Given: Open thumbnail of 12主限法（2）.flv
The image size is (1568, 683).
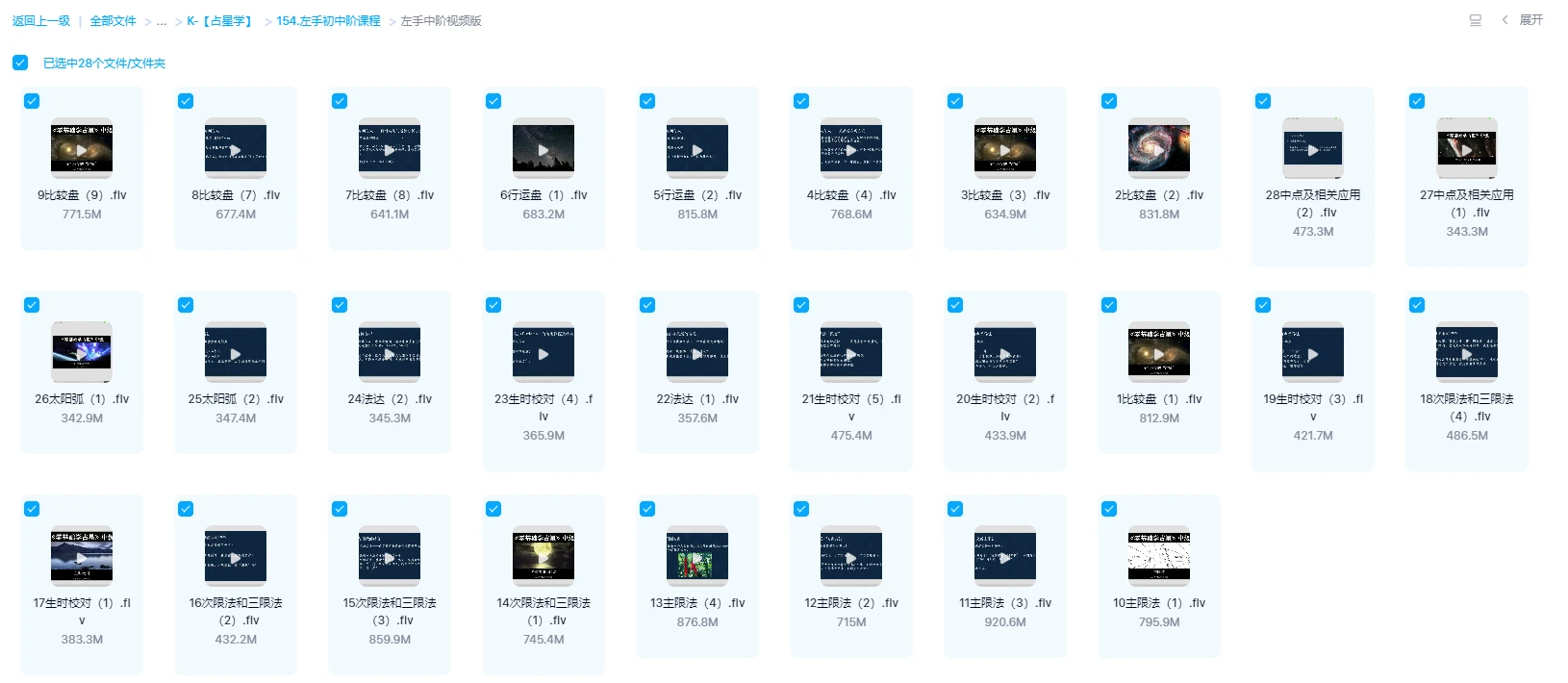Looking at the screenshot, I should [851, 557].
